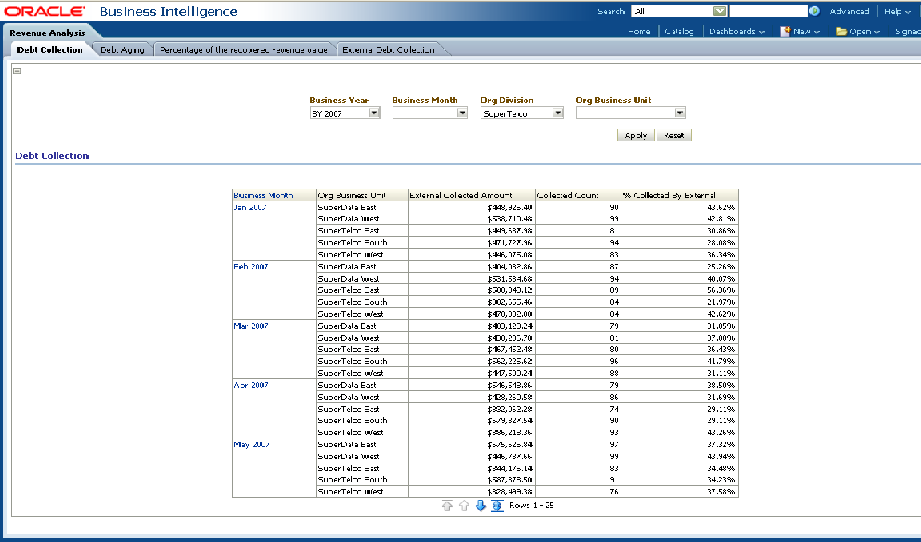Screen dimensions: 921x542
Task: Click the External Collected Amount column header
Action: (x=461, y=195)
